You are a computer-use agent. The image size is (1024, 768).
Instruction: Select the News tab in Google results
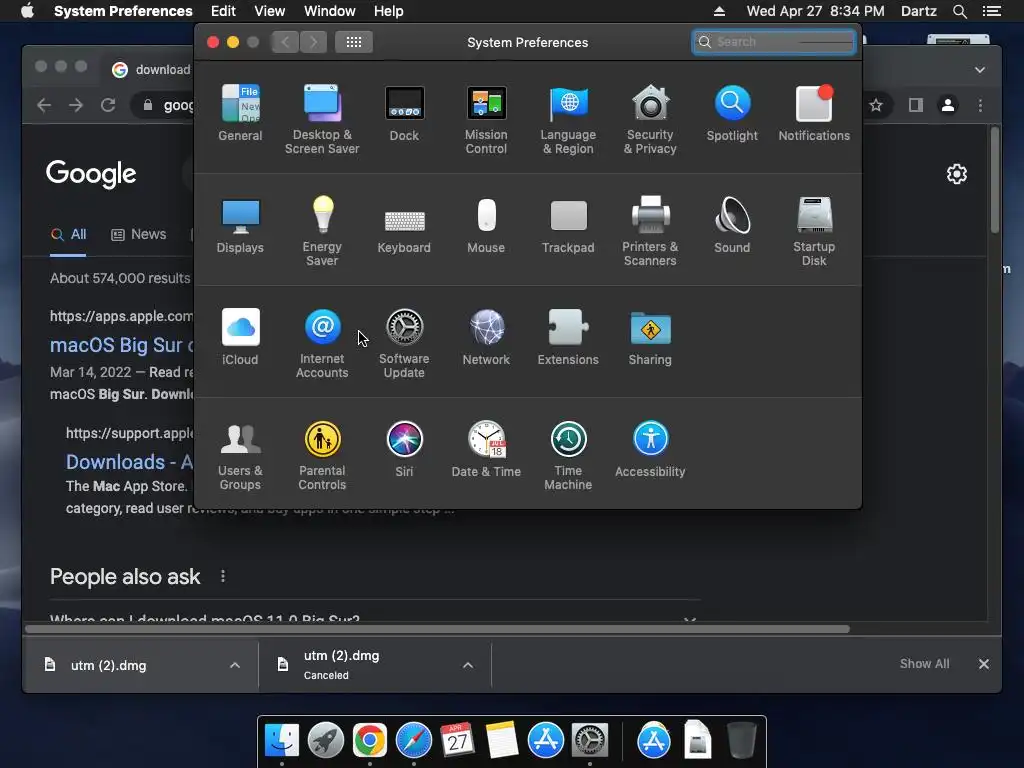[x=138, y=234]
